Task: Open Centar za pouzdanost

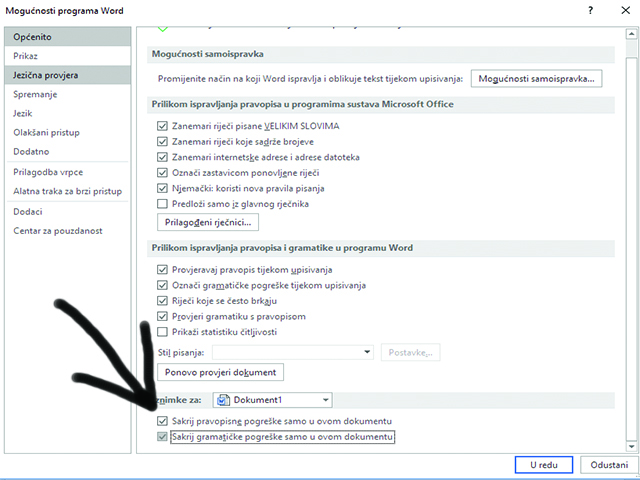Action: (x=68, y=231)
